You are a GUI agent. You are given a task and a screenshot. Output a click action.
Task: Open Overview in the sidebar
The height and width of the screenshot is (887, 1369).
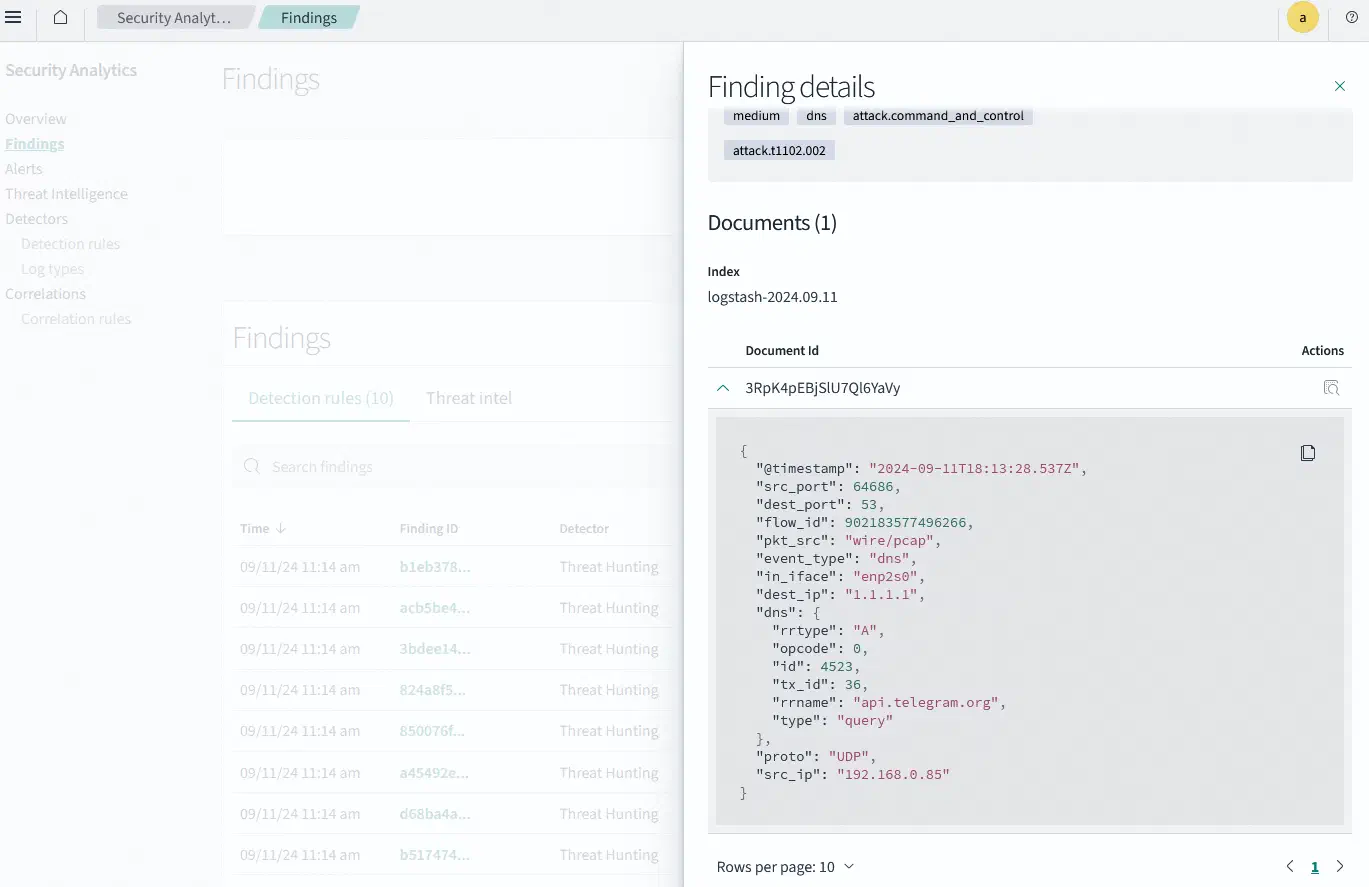point(36,119)
